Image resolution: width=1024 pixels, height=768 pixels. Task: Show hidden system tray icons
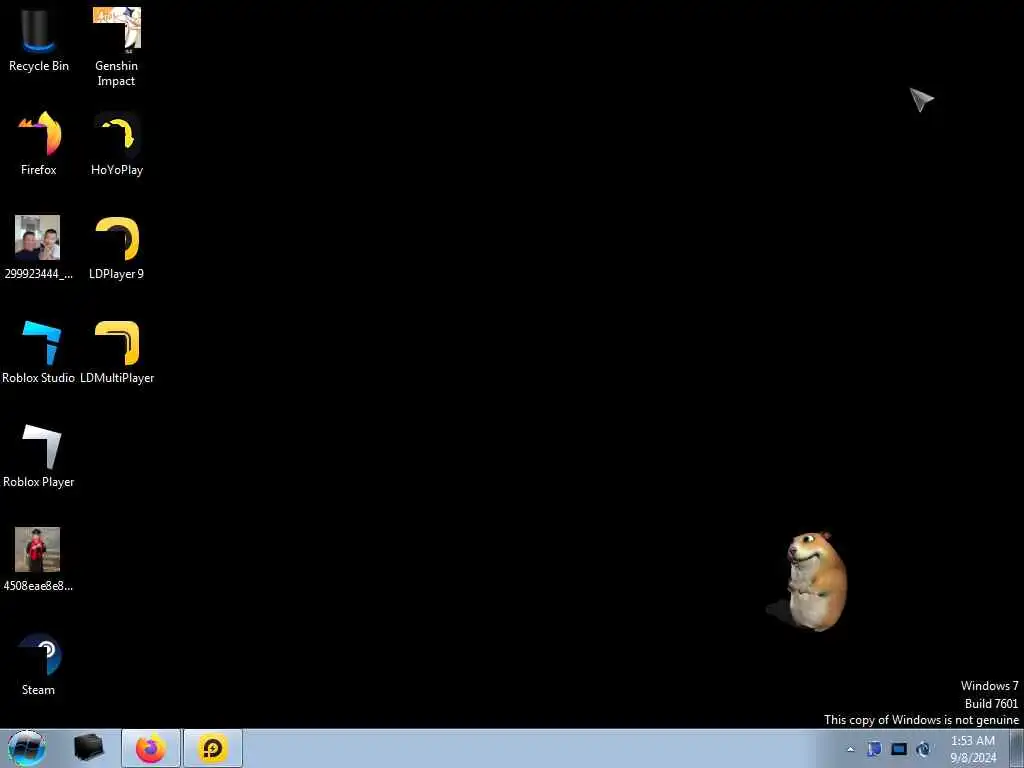click(850, 749)
